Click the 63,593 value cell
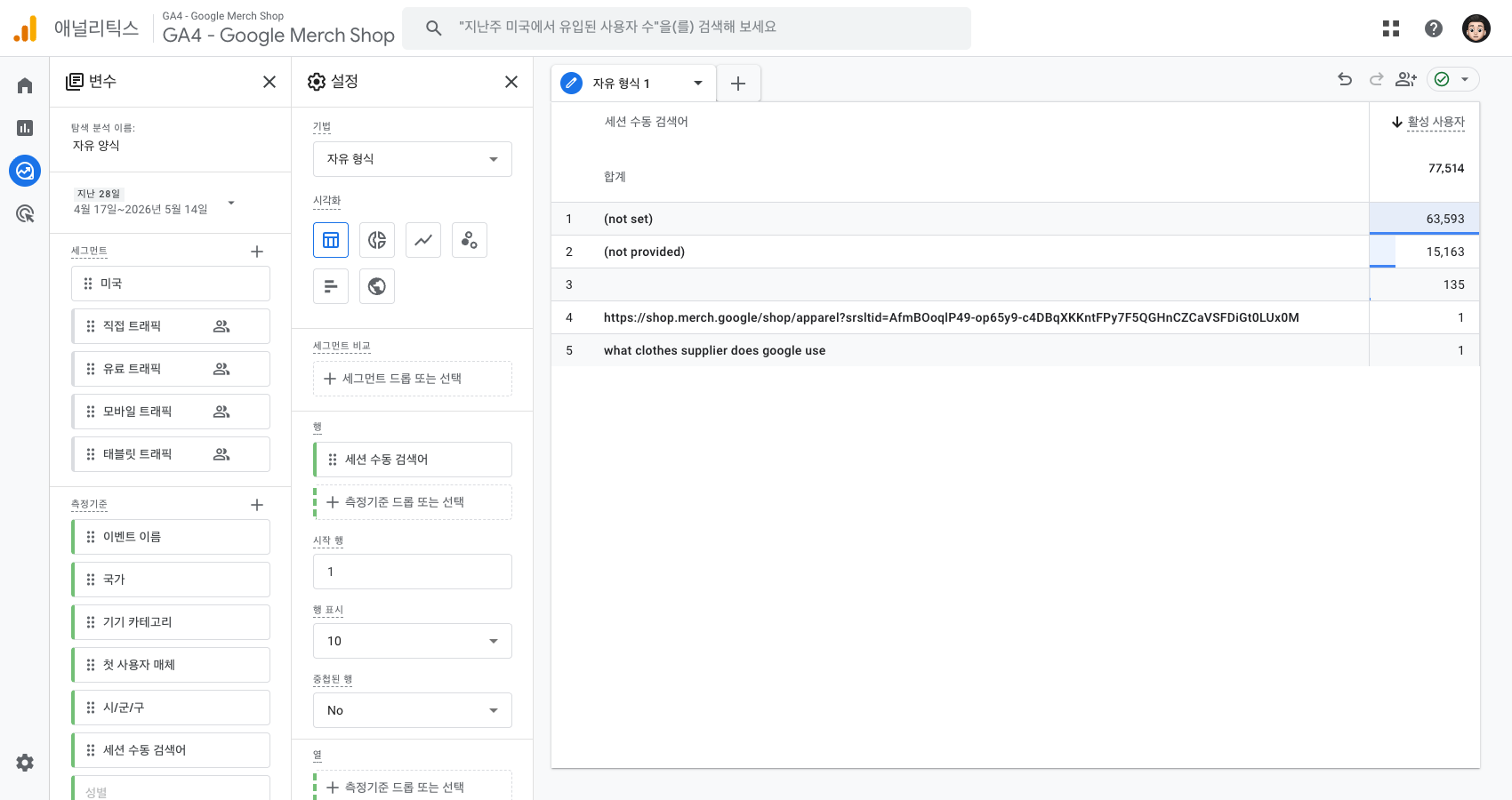This screenshot has height=800, width=1512. pyautogui.click(x=1424, y=219)
